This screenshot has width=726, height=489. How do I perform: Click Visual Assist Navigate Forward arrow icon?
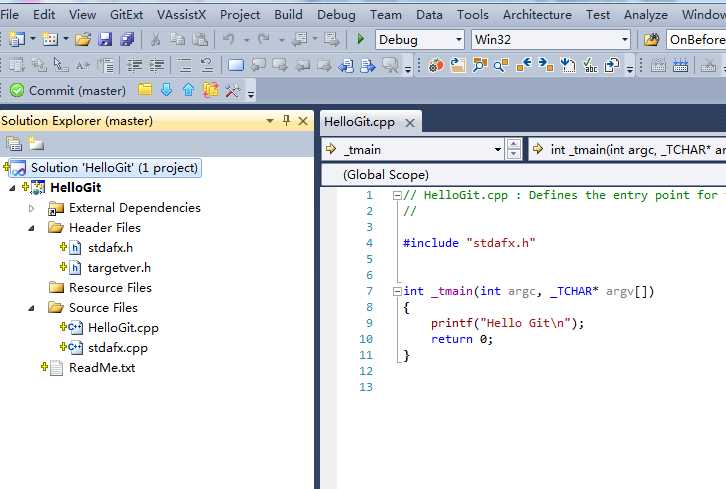pyautogui.click(x=546, y=65)
